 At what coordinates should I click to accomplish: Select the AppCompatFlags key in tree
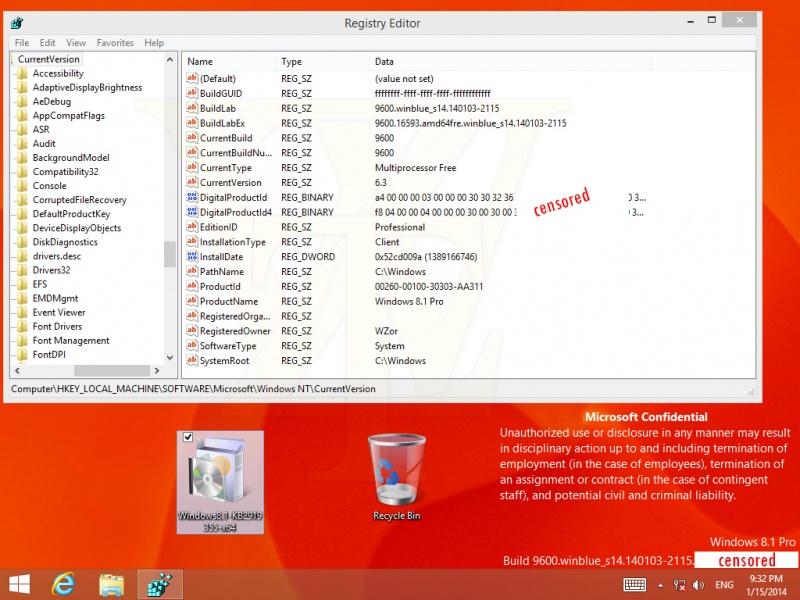pyautogui.click(x=68, y=116)
